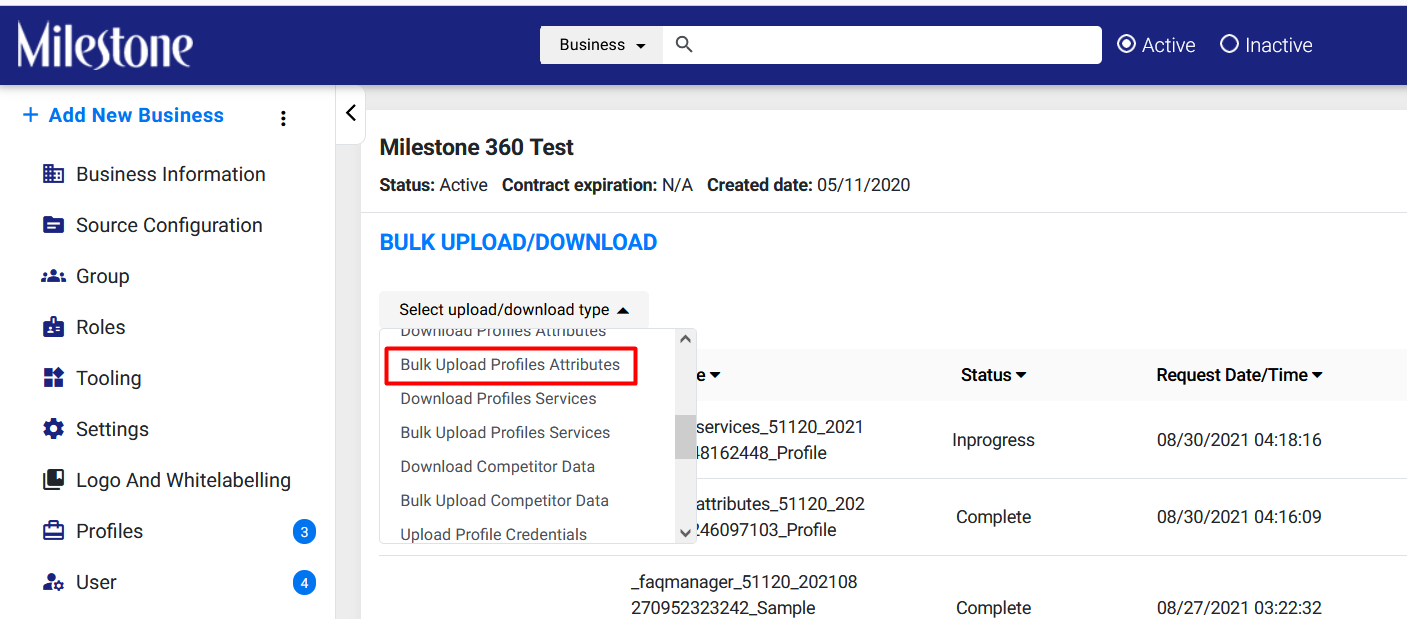Click the Contract expiration N/A text
The height and width of the screenshot is (619, 1407).
tap(597, 185)
